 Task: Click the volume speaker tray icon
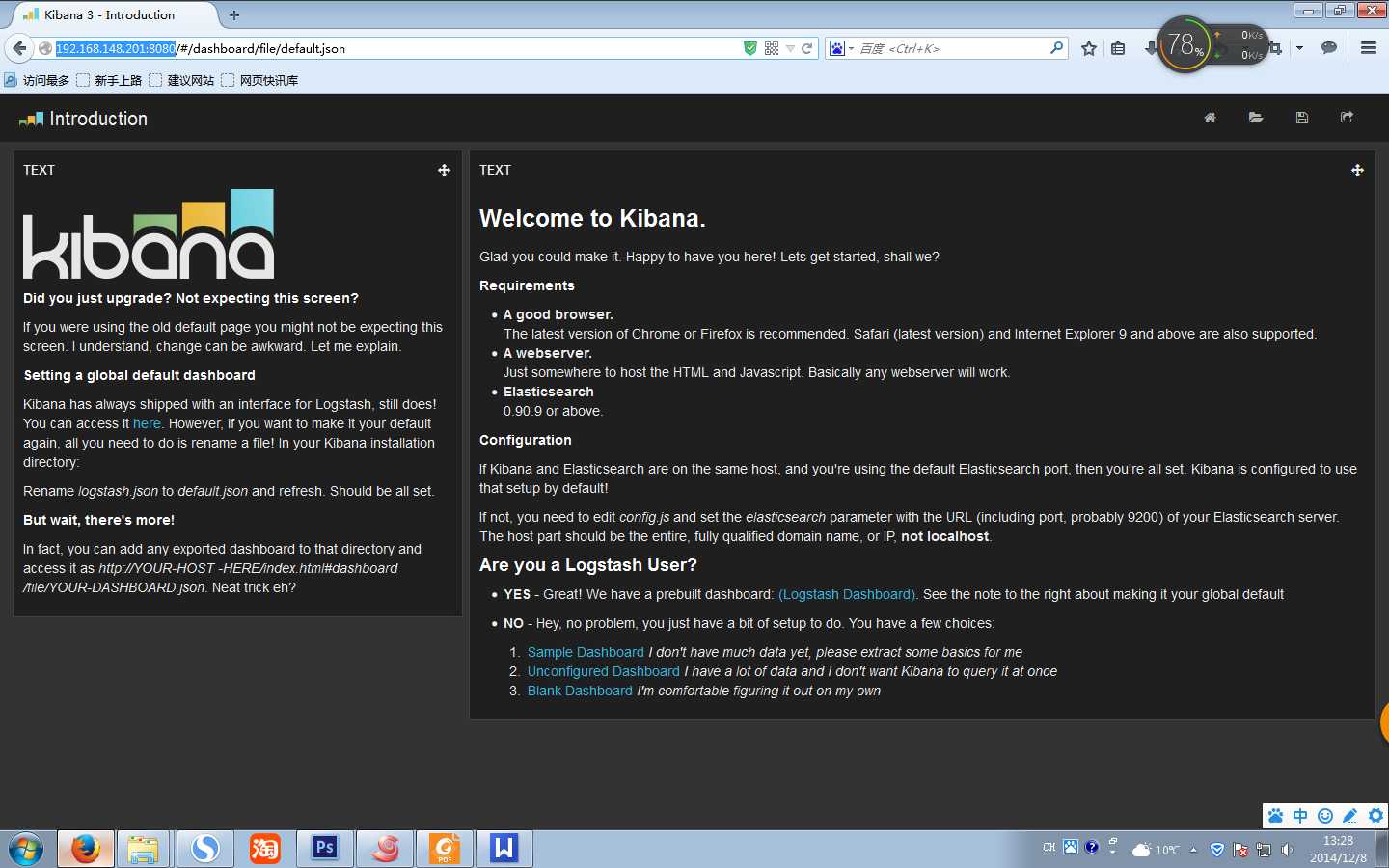click(1287, 850)
